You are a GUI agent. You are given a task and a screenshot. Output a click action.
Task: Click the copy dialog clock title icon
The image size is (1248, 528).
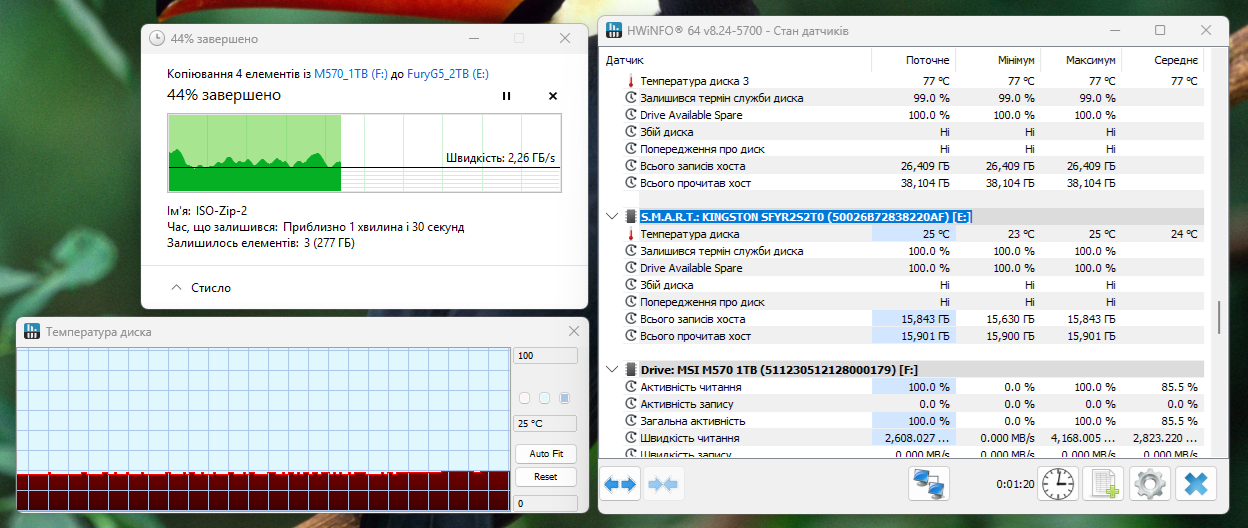(157, 39)
